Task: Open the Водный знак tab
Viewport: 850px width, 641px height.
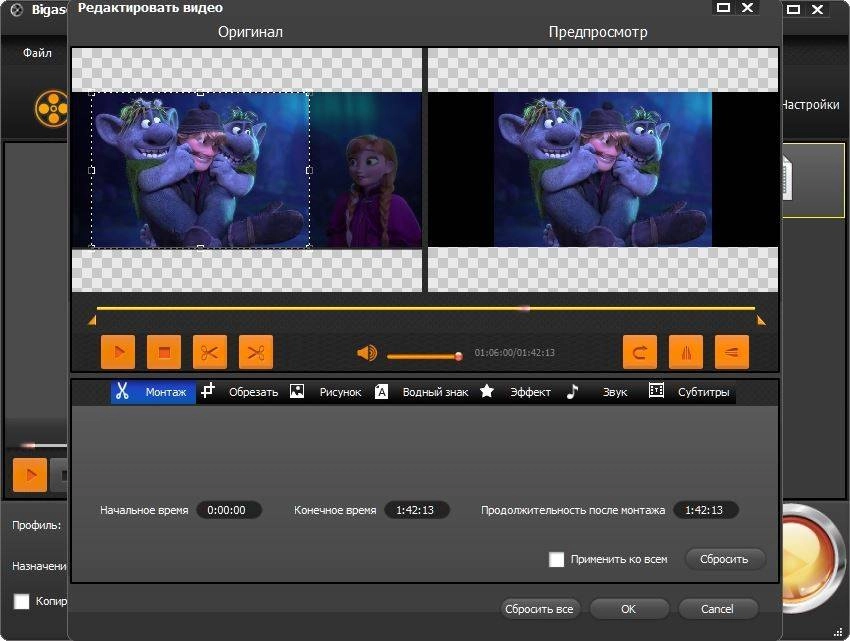Action: tap(422, 392)
